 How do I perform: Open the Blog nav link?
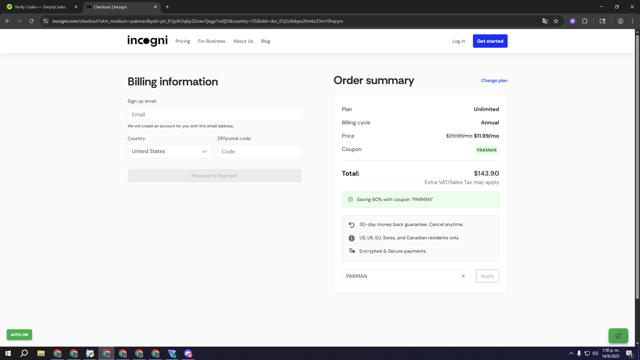[265, 41]
